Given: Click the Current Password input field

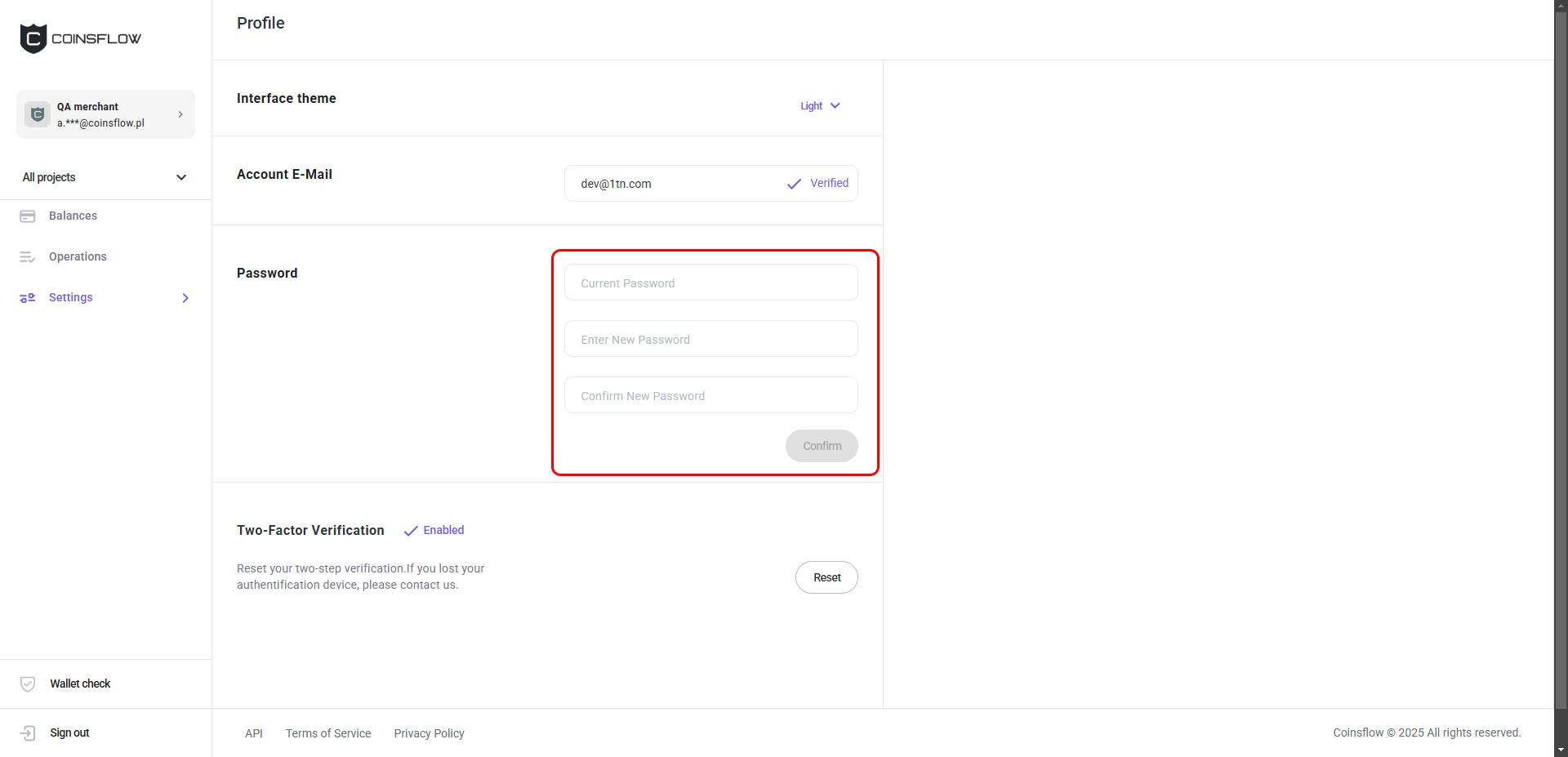Looking at the screenshot, I should click(x=710, y=283).
